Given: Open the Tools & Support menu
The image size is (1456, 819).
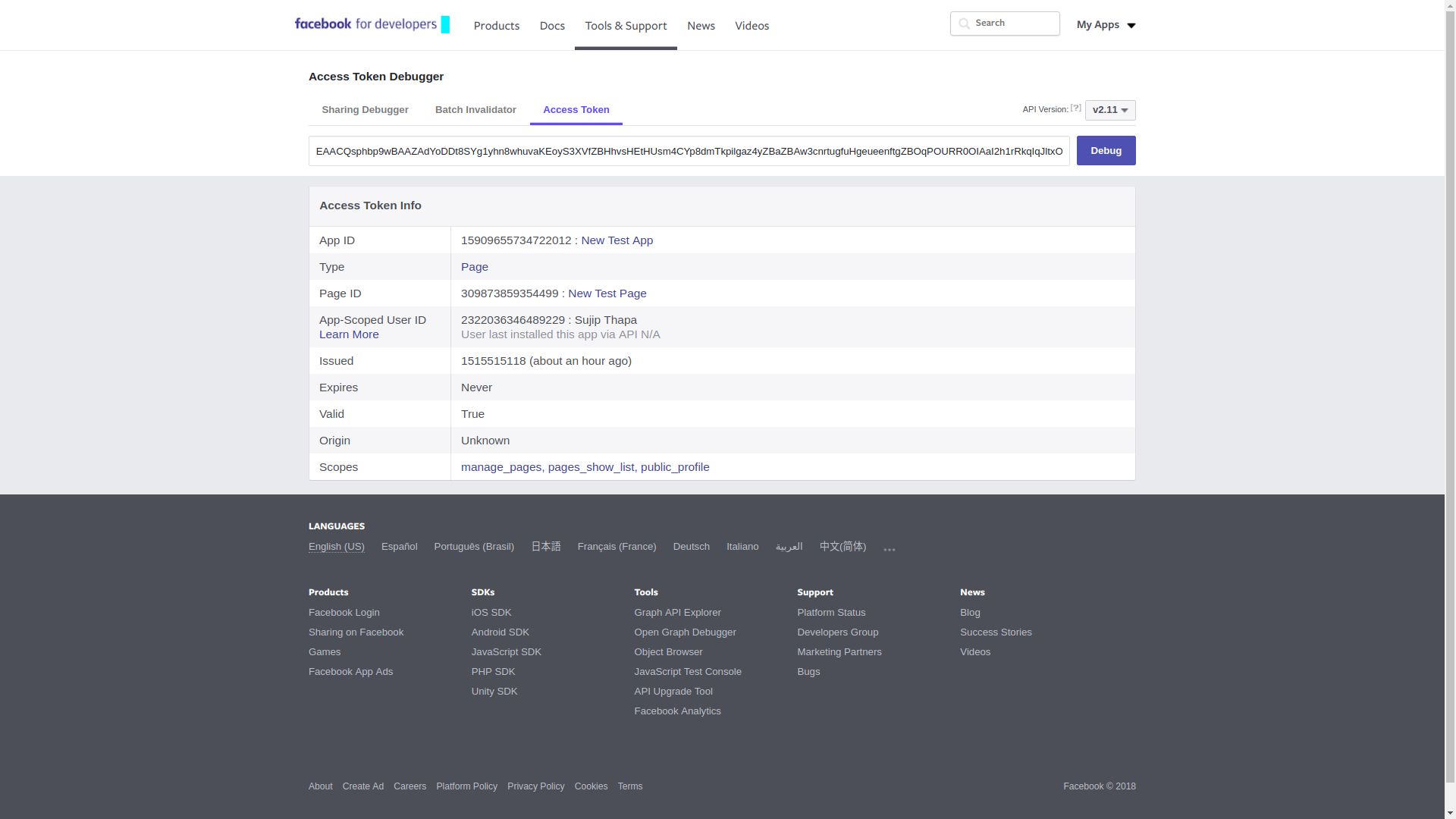Looking at the screenshot, I should (x=626, y=26).
